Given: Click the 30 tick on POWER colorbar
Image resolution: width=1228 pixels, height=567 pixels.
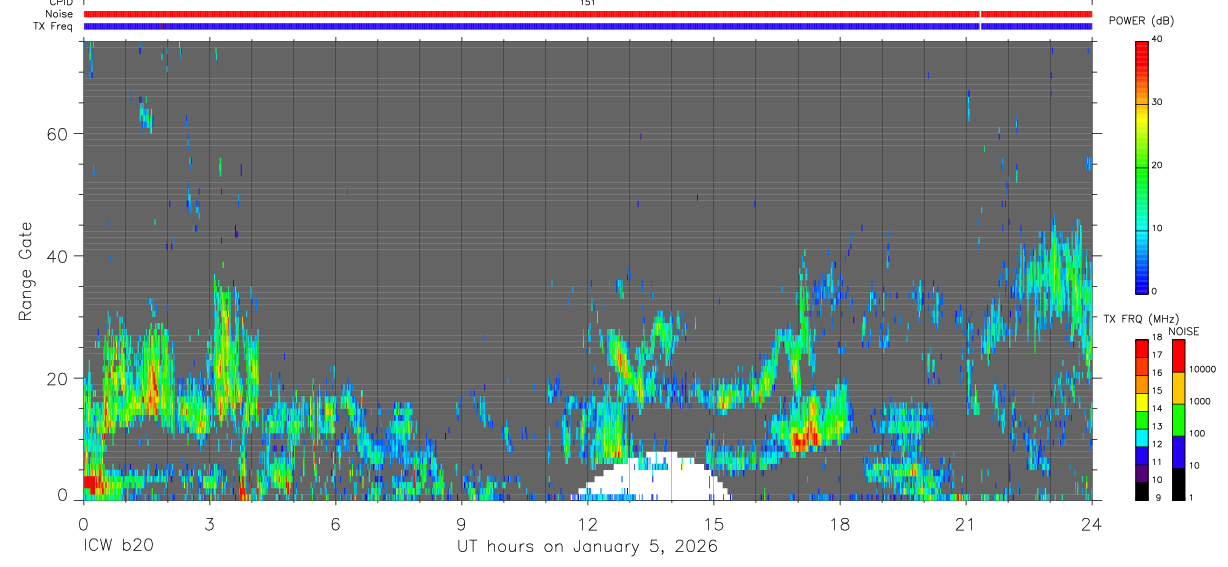Looking at the screenshot, I should (x=1157, y=102).
